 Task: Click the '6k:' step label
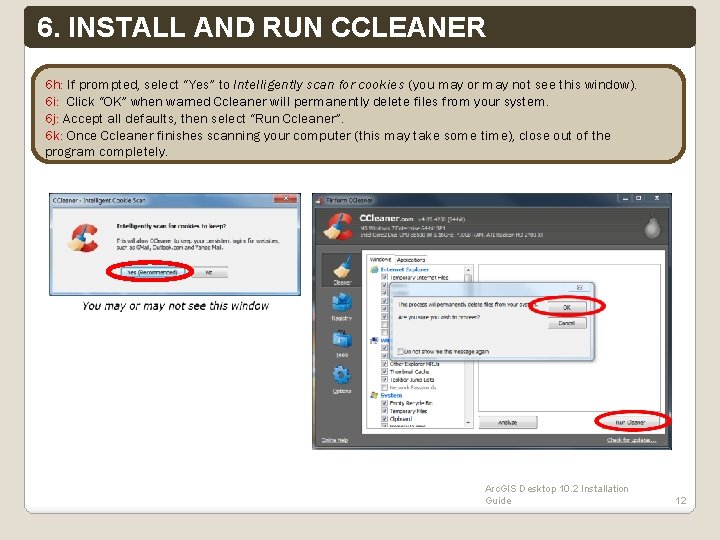[54, 135]
